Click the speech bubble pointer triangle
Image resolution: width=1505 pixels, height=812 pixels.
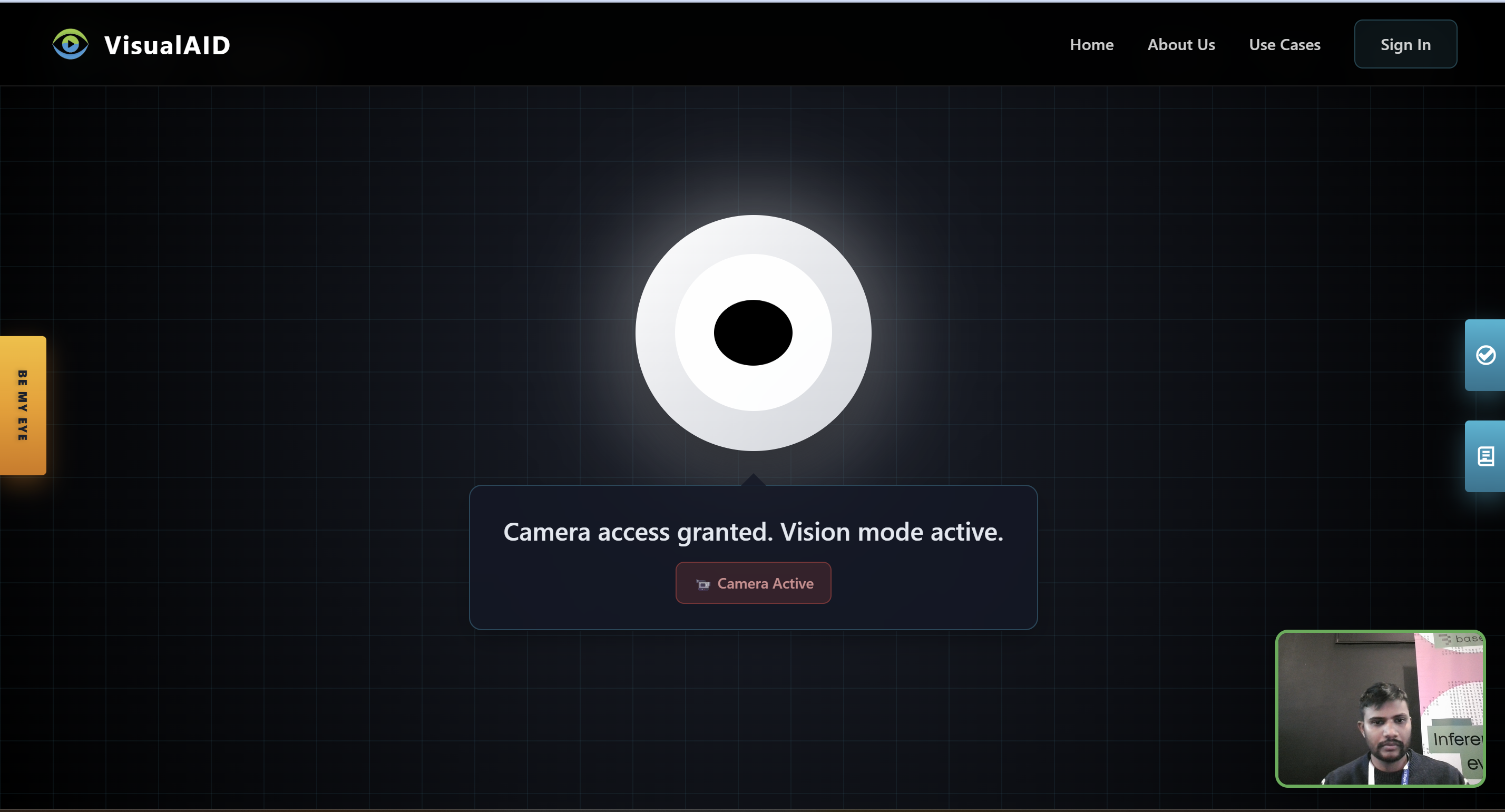click(x=753, y=480)
